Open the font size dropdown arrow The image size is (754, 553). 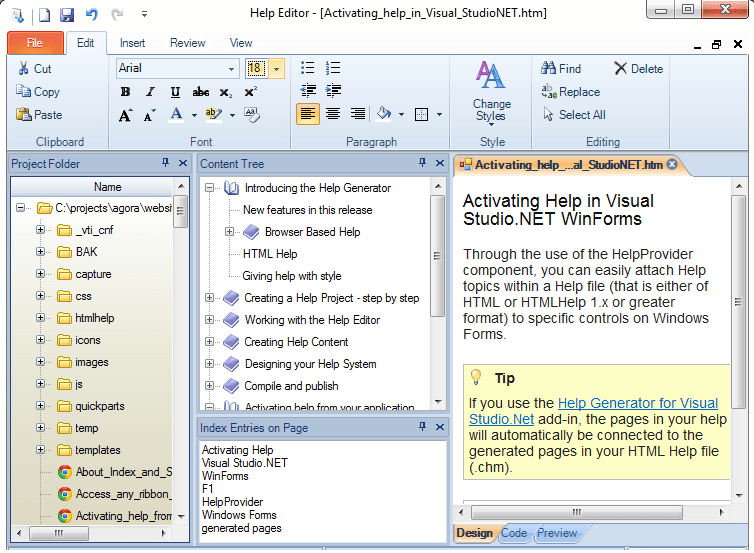[x=276, y=69]
